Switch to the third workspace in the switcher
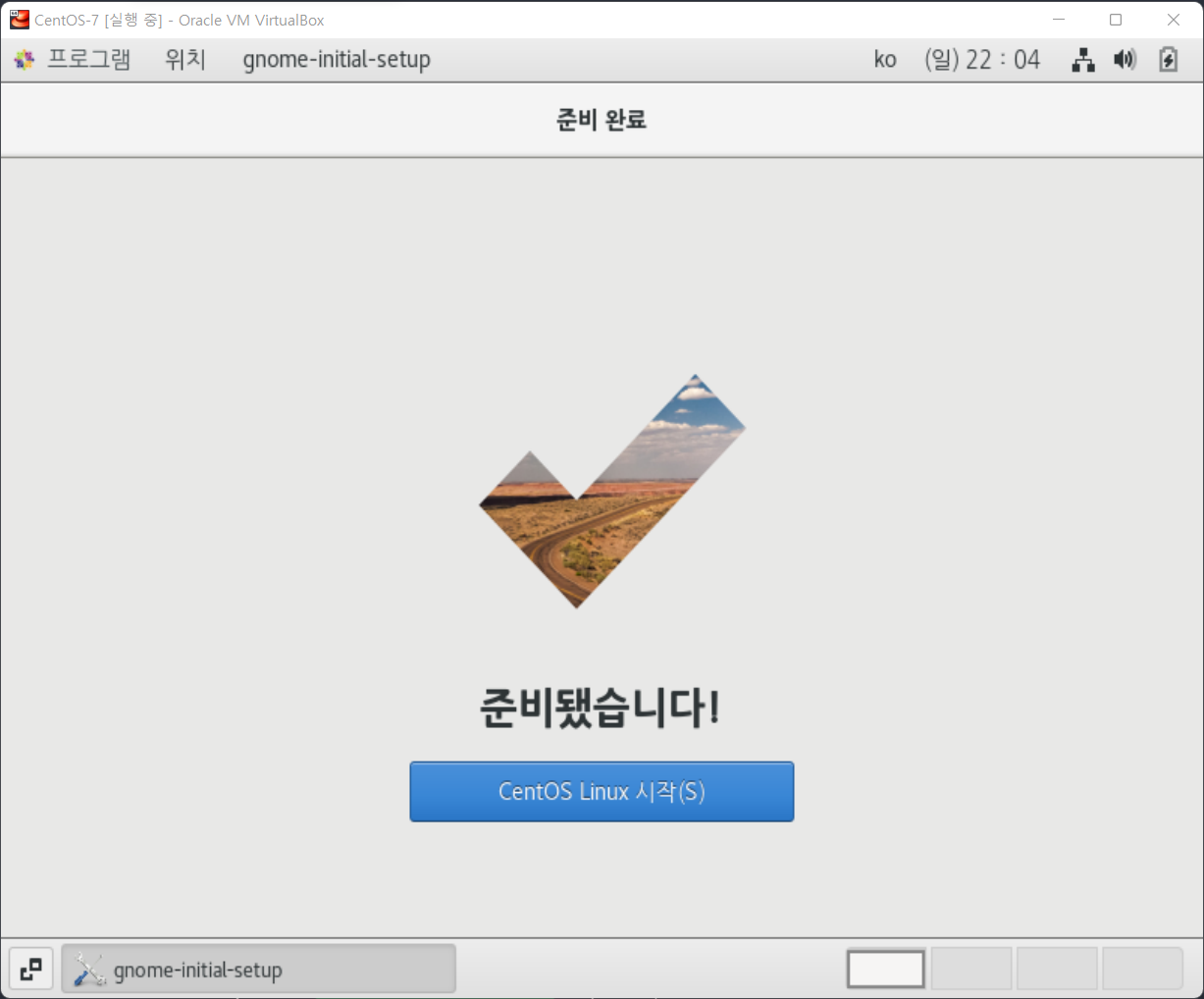 click(x=1057, y=969)
